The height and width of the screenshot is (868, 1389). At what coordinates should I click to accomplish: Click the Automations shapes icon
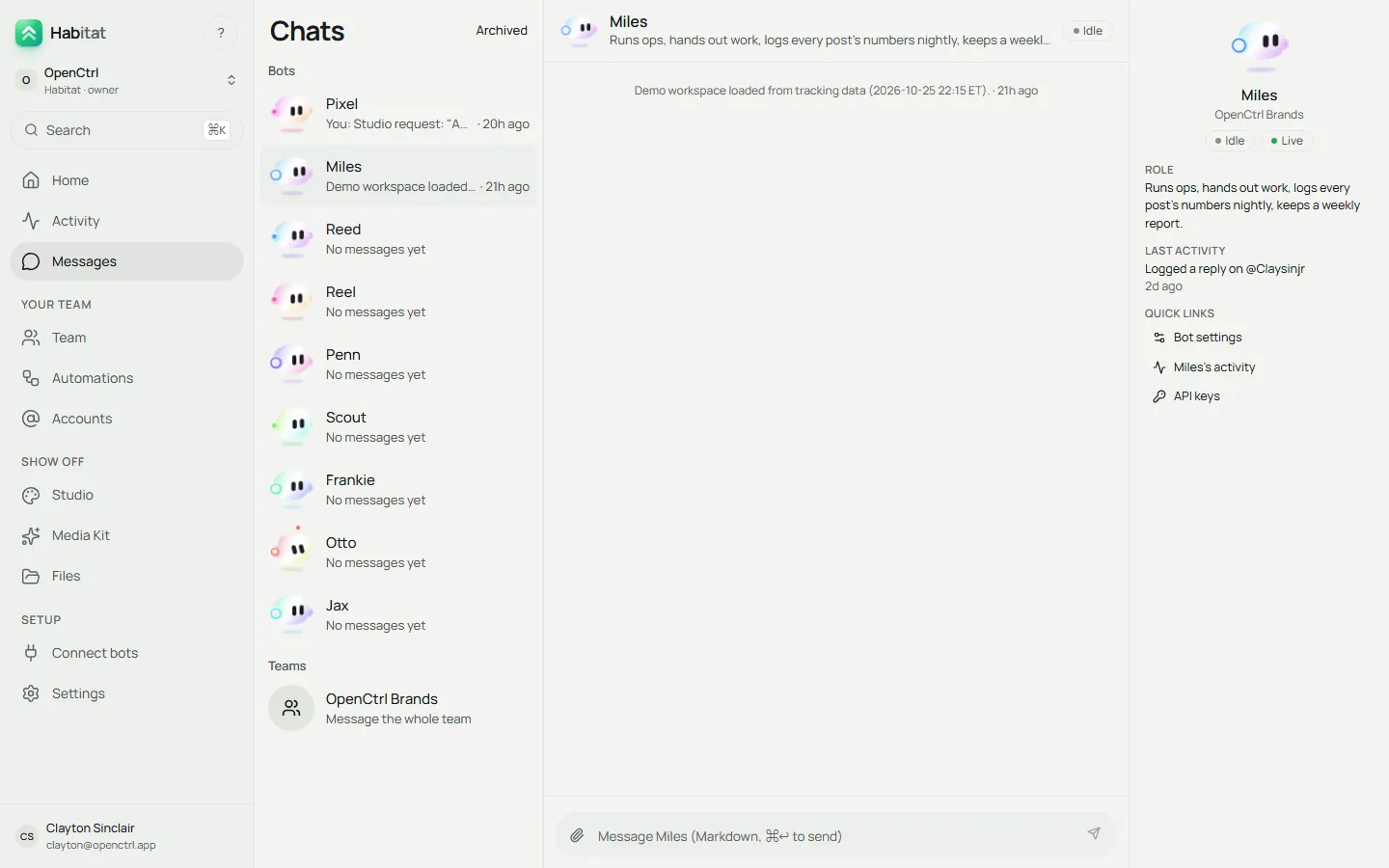click(31, 378)
